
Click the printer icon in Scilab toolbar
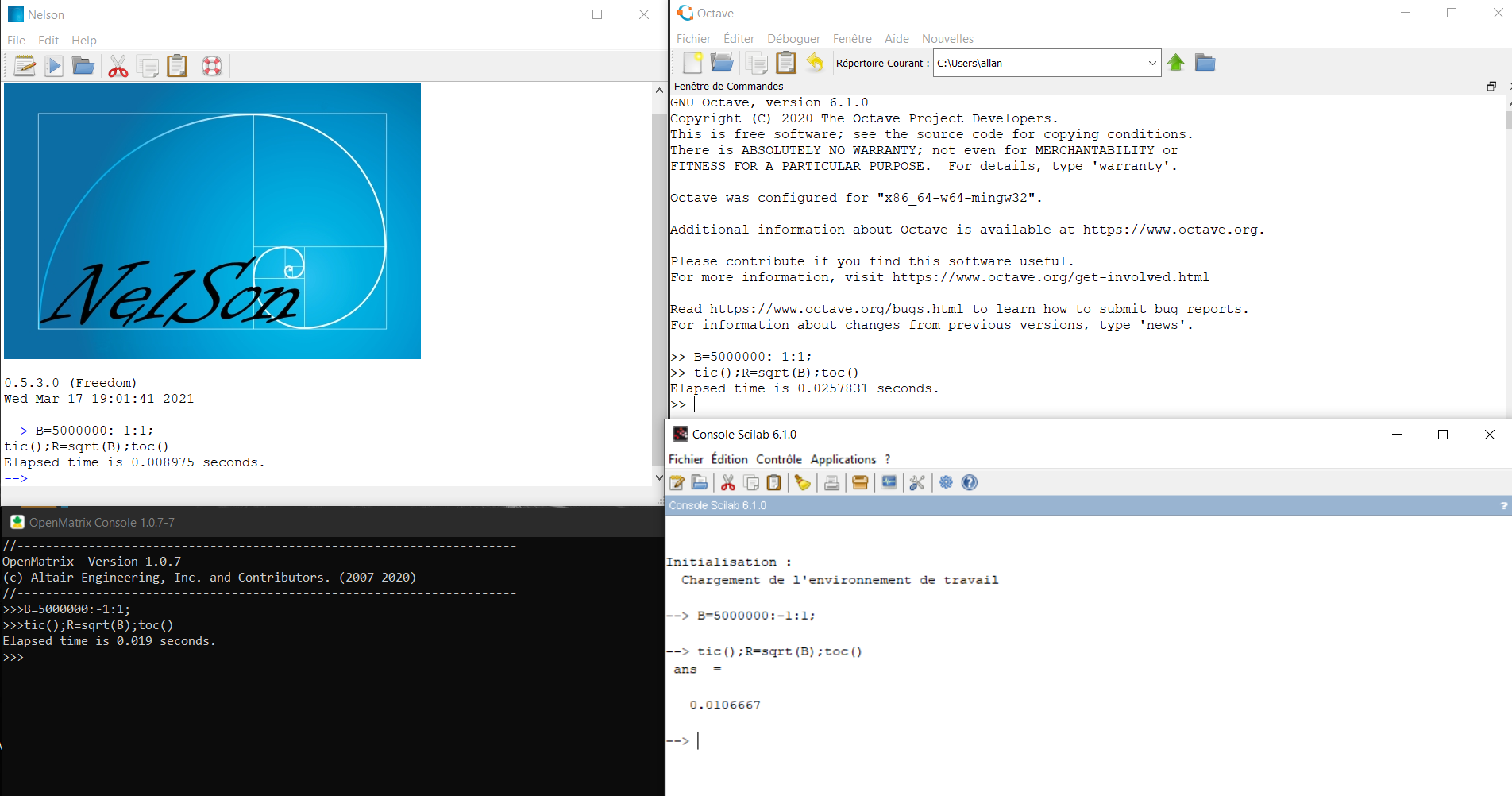tap(831, 482)
